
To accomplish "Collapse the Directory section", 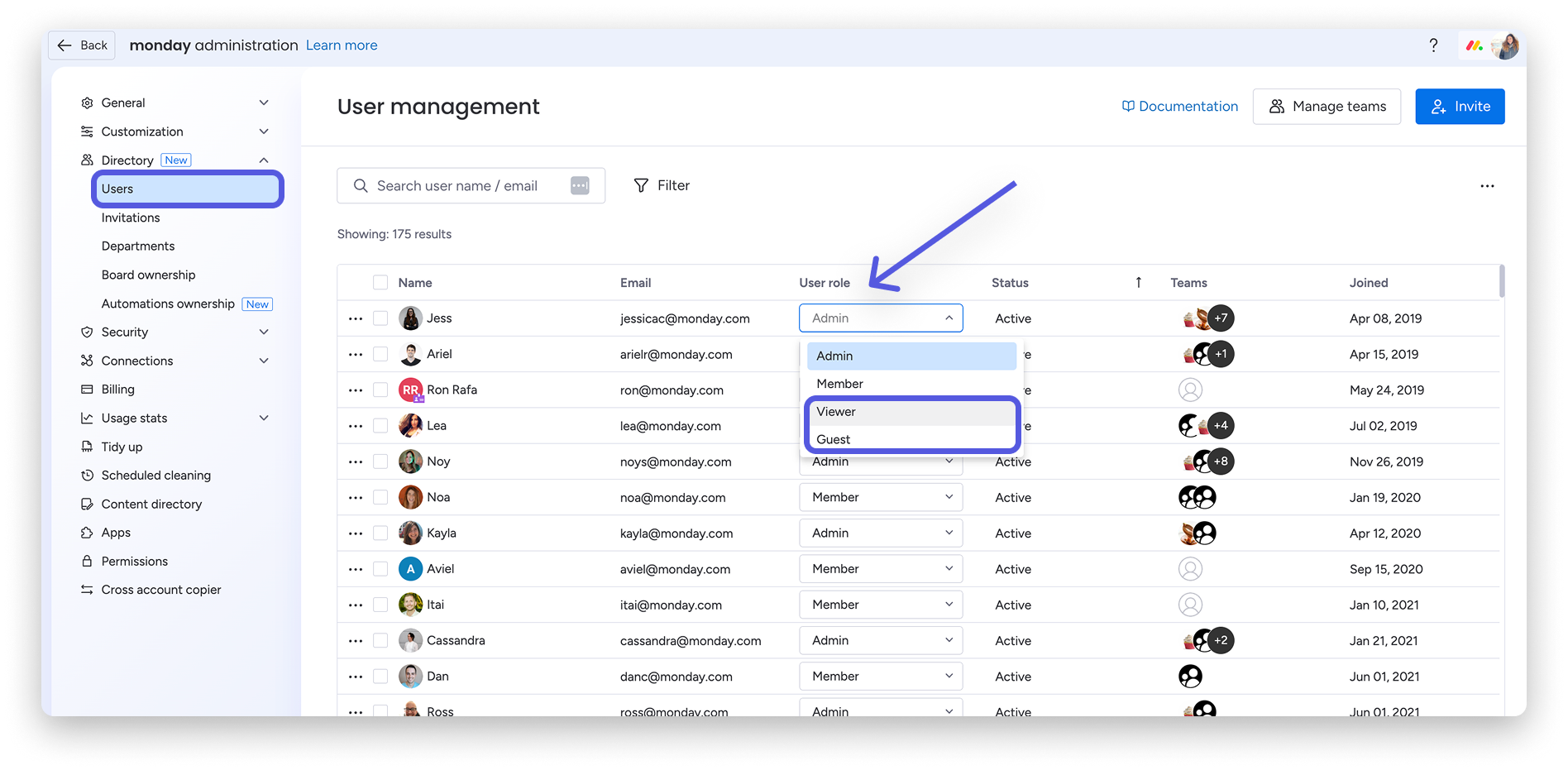I will point(264,160).
